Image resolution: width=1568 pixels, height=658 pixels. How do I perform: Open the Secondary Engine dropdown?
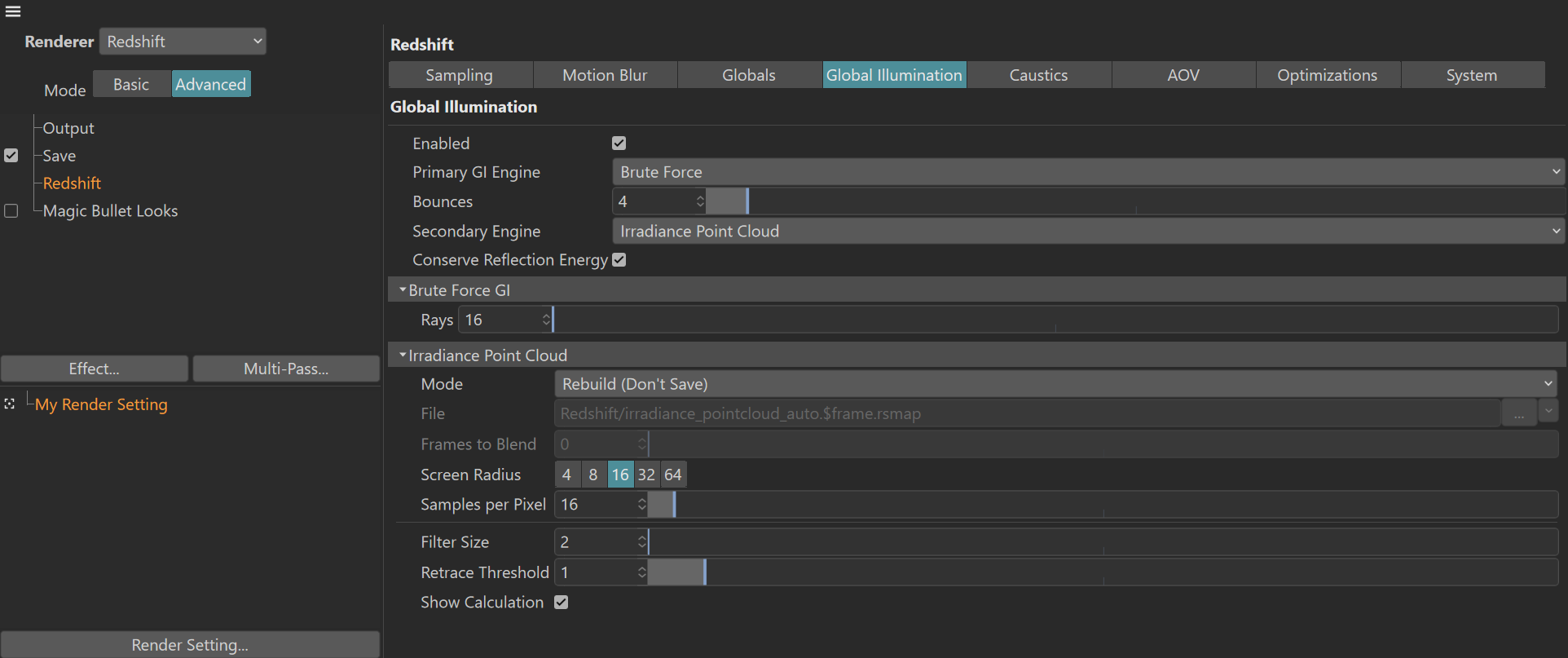pos(1089,232)
